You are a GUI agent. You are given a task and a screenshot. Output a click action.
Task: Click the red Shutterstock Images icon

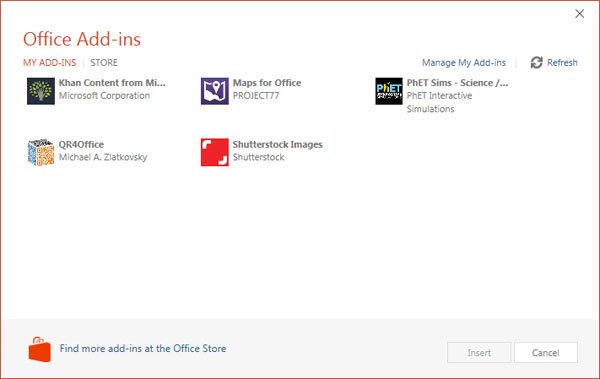[x=215, y=152]
